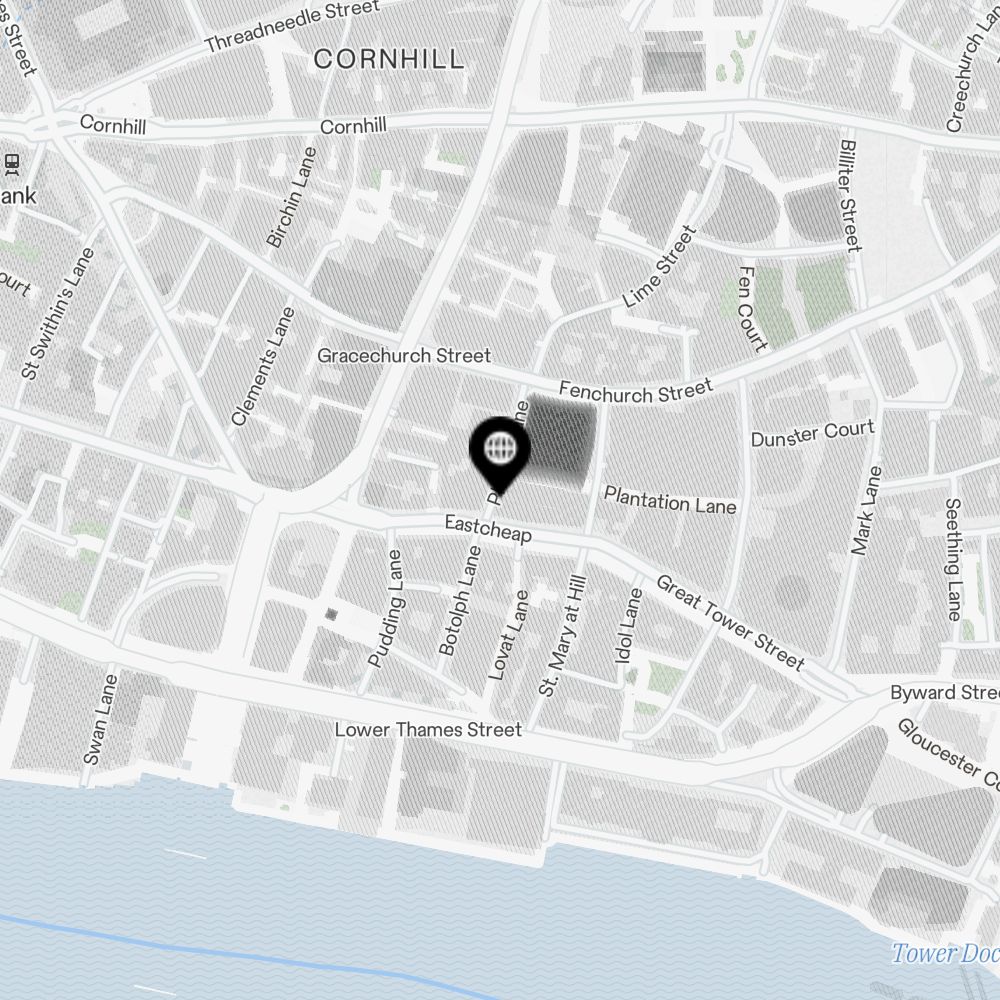This screenshot has height=1000, width=1000.
Task: Click the Eastcheap street label
Action: pos(488,529)
